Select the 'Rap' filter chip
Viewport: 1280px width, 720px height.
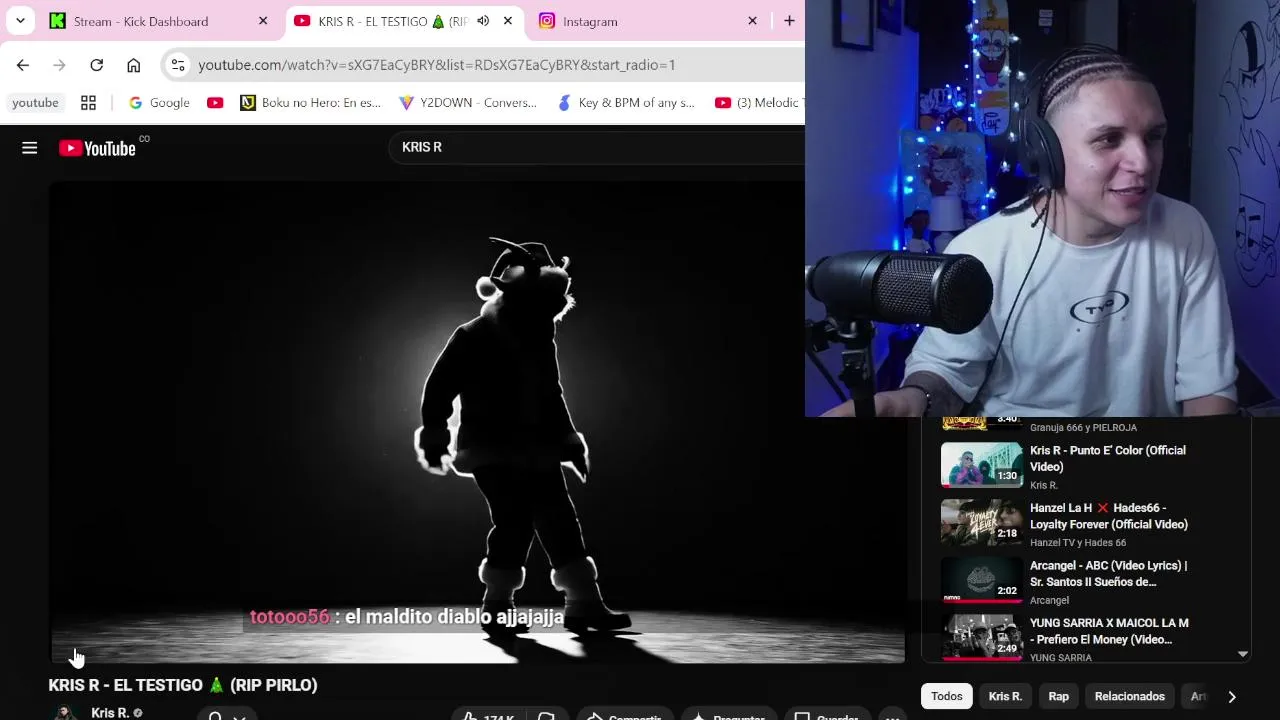tap(1058, 696)
